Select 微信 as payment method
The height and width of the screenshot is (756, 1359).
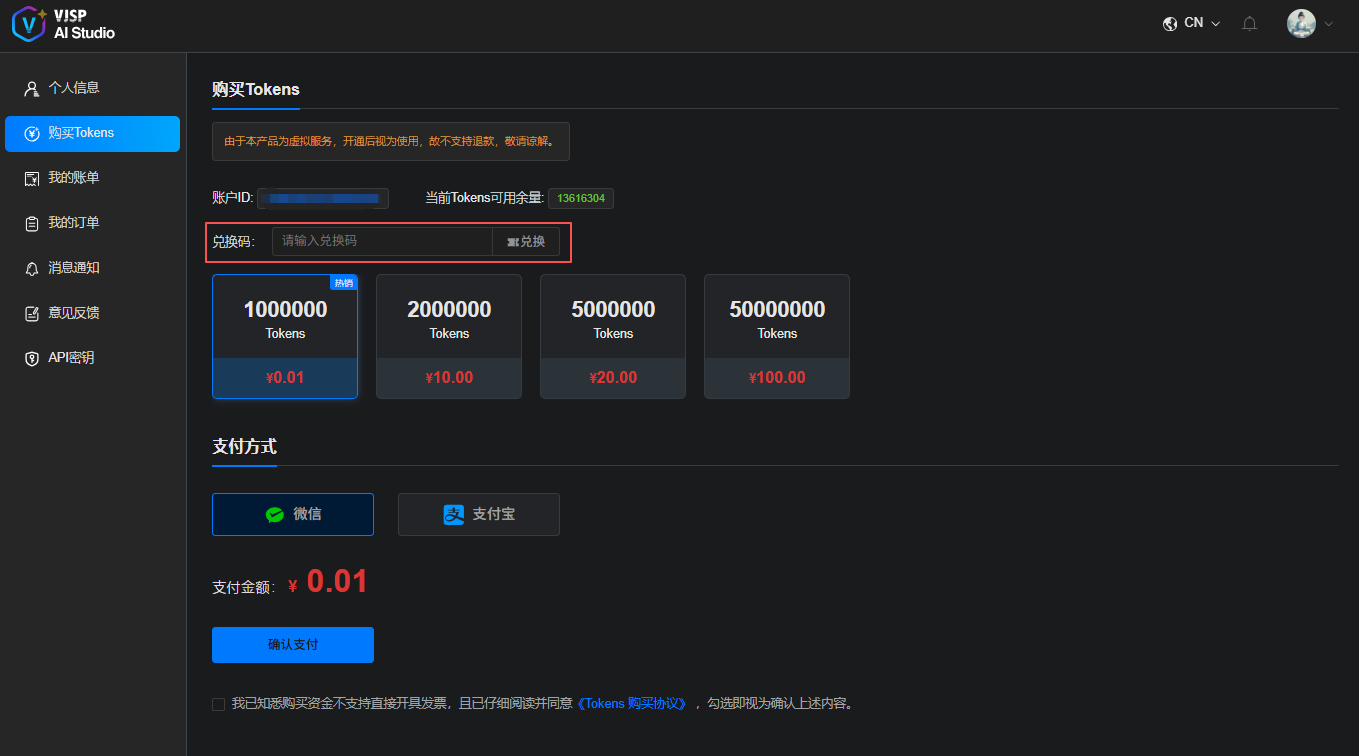[293, 514]
